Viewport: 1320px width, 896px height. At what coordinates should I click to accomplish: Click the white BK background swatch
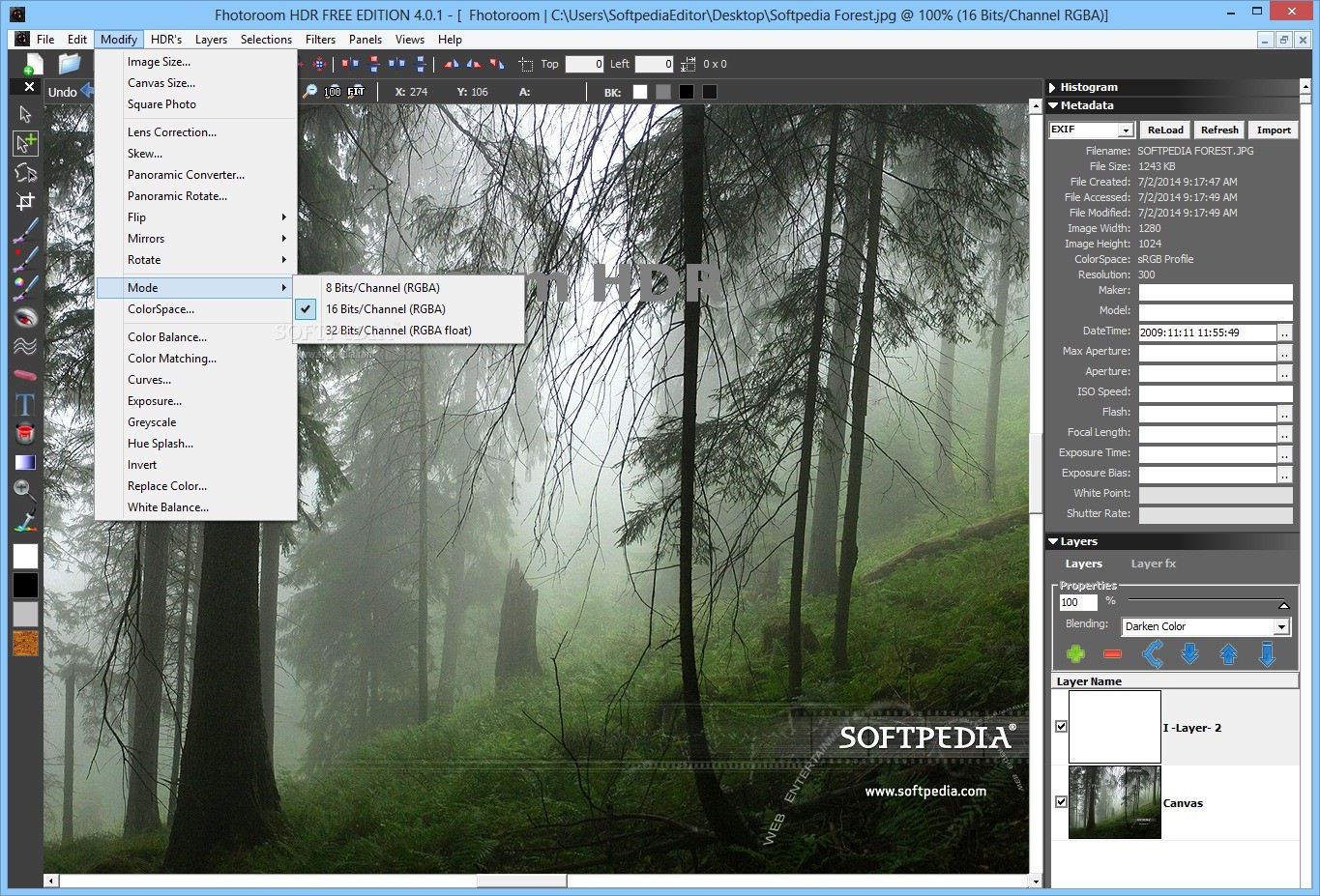[x=639, y=92]
